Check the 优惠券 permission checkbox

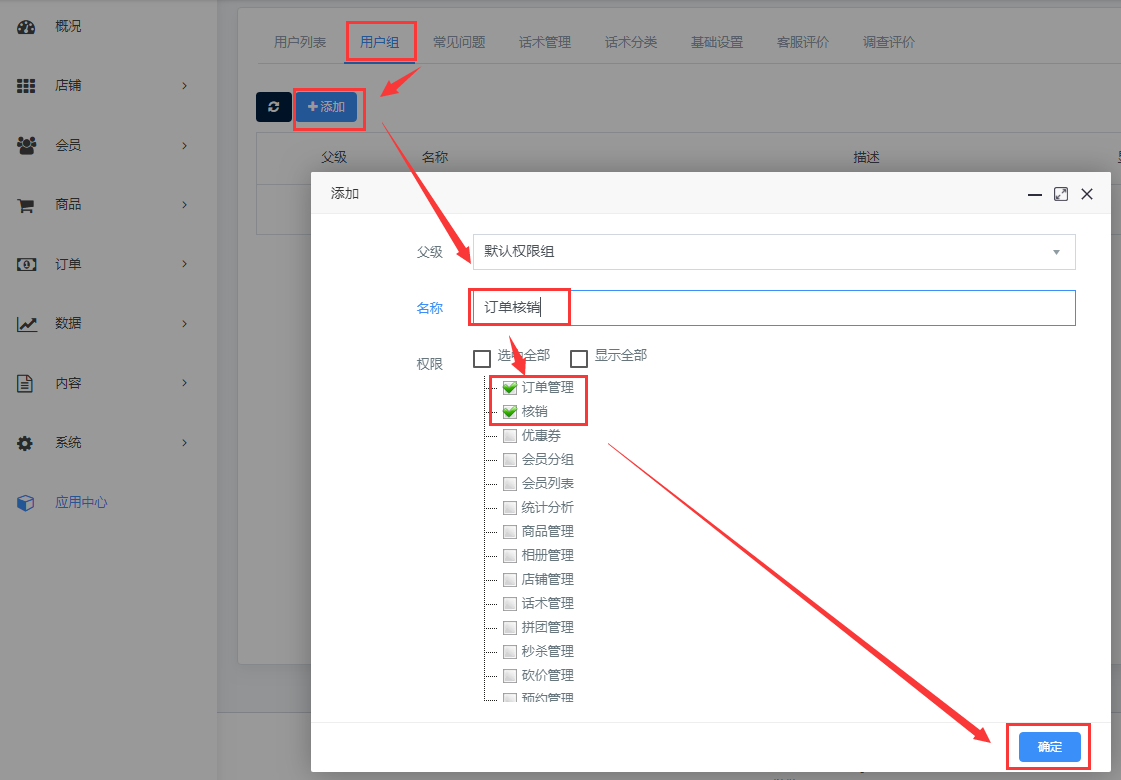(x=510, y=436)
